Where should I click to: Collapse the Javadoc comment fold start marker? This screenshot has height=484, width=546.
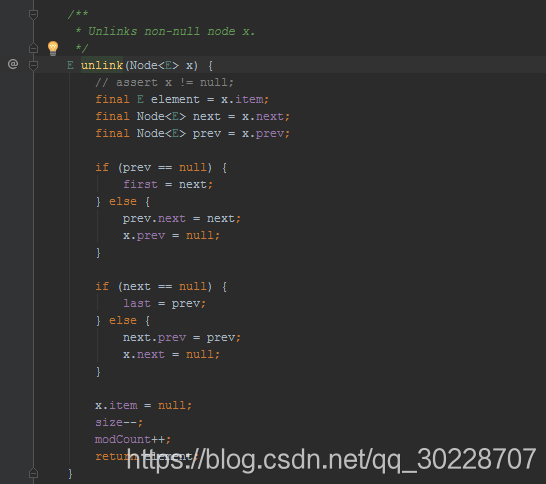click(33, 15)
